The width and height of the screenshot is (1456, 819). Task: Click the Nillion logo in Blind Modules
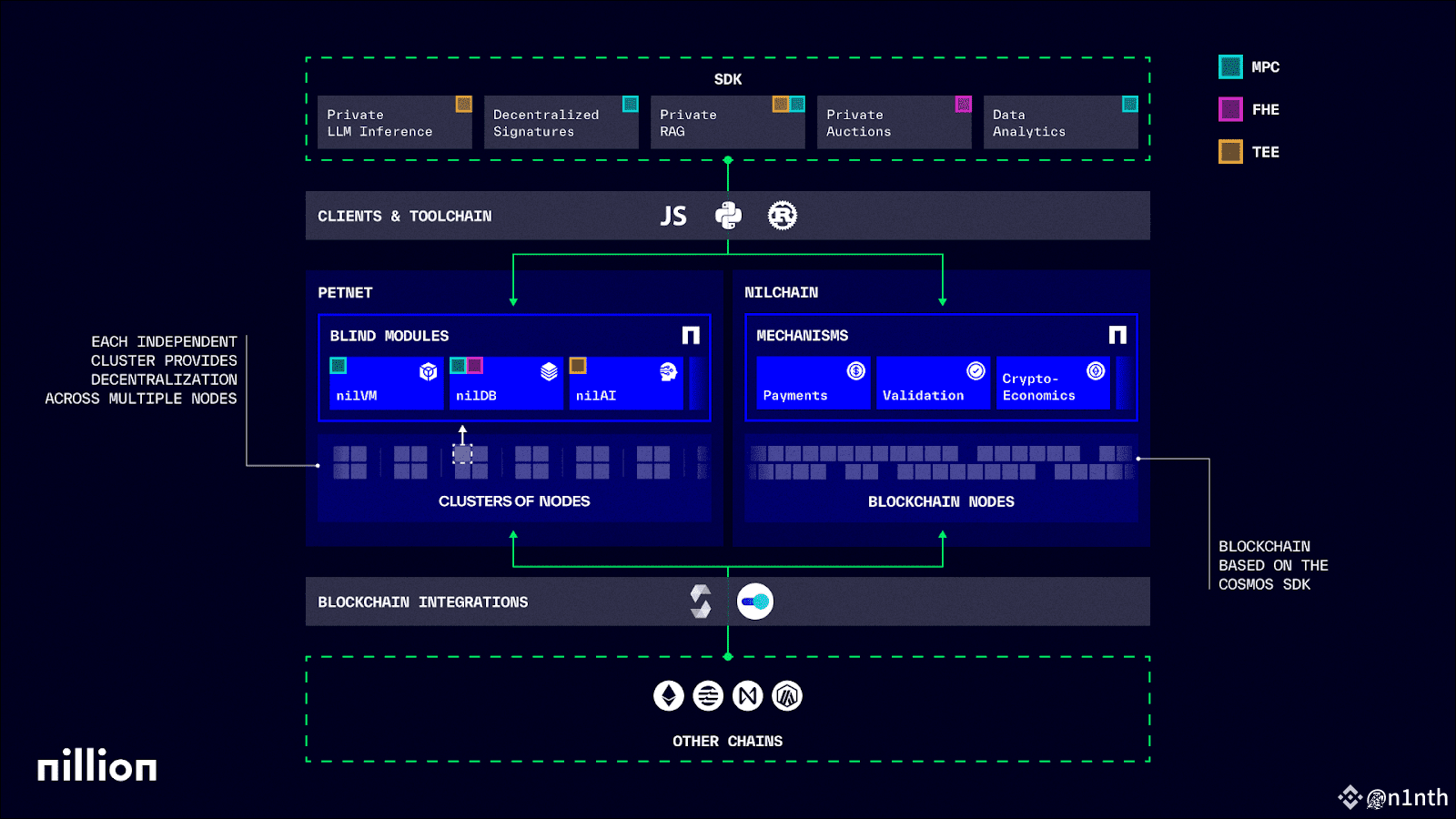point(691,336)
